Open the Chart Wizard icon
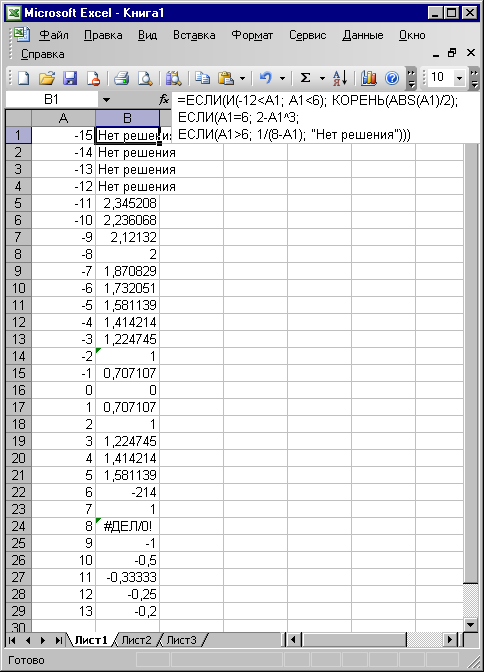The image size is (484, 672). 369,78
